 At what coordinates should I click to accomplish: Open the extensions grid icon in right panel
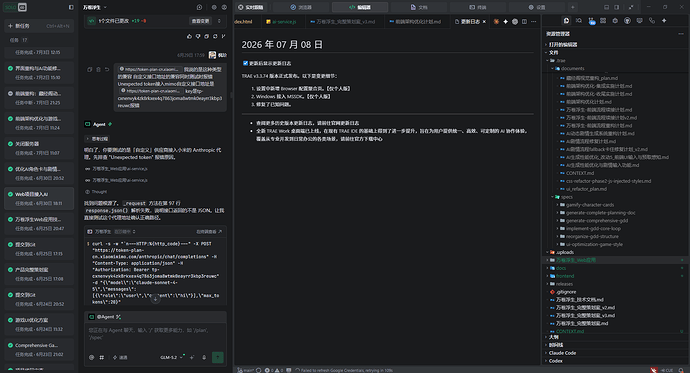pos(603,21)
